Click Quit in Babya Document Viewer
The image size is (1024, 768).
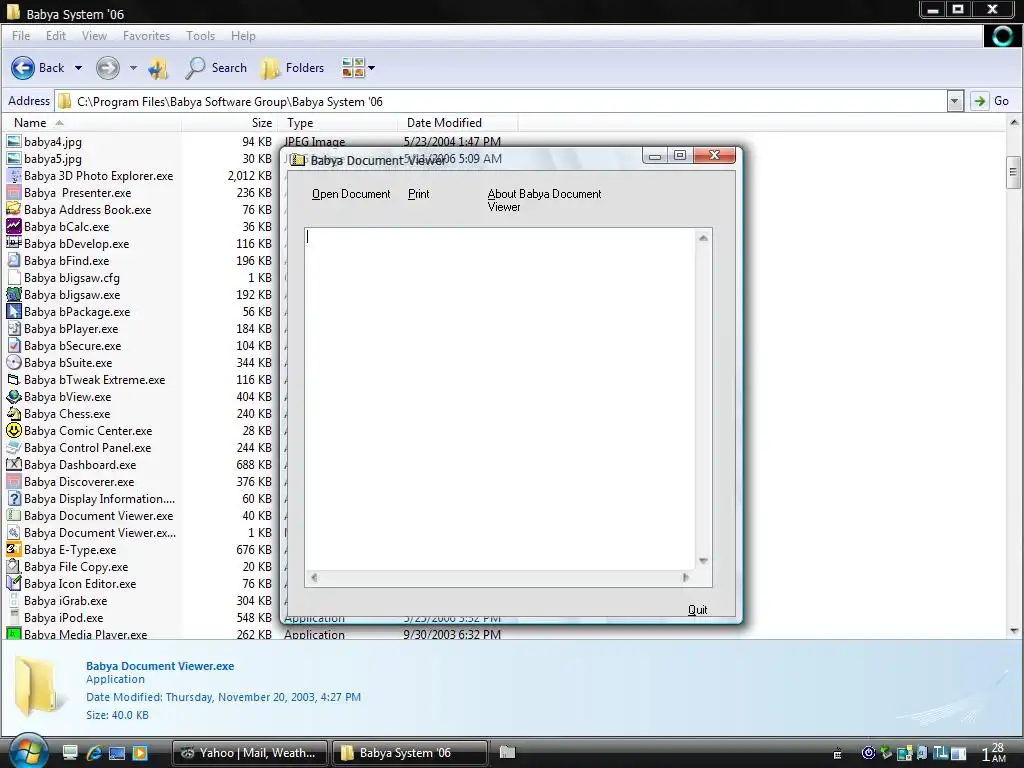tap(697, 609)
